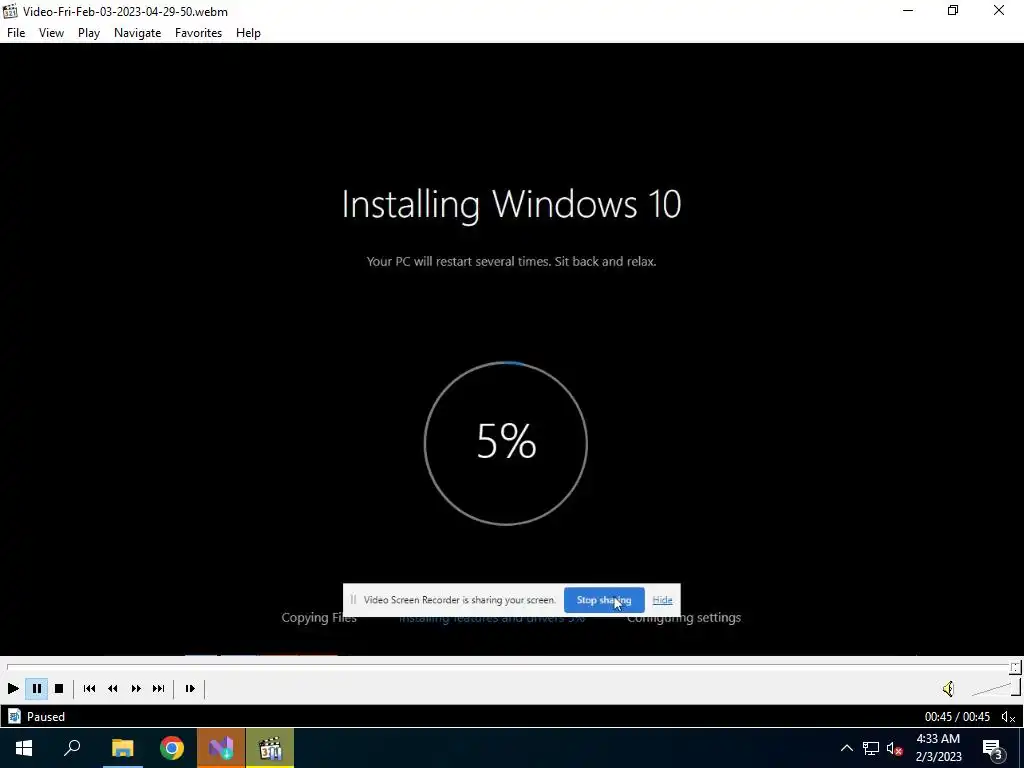This screenshot has height=768, width=1024.
Task: Show hidden system tray icons
Action: 846,748
